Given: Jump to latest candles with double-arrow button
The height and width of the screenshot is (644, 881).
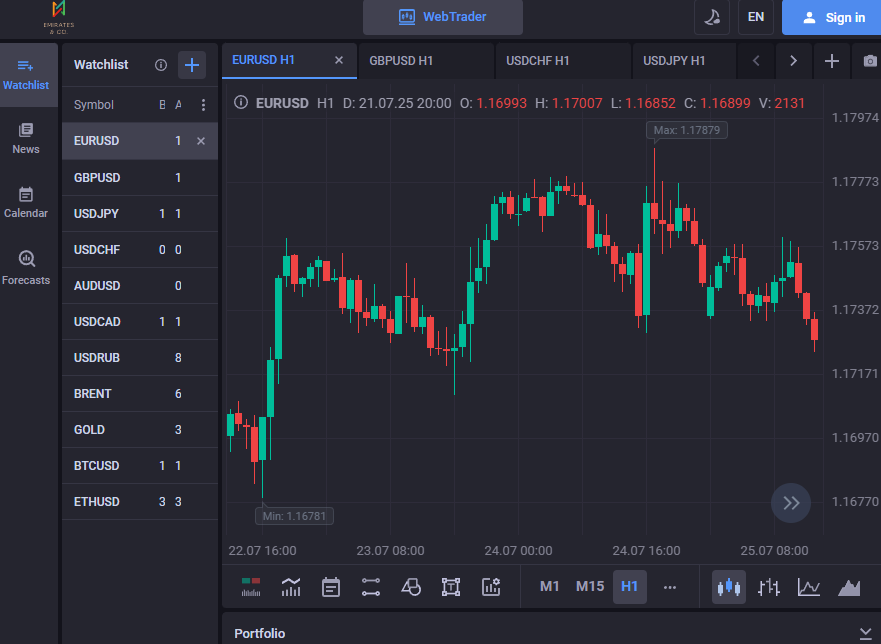Looking at the screenshot, I should point(791,503).
